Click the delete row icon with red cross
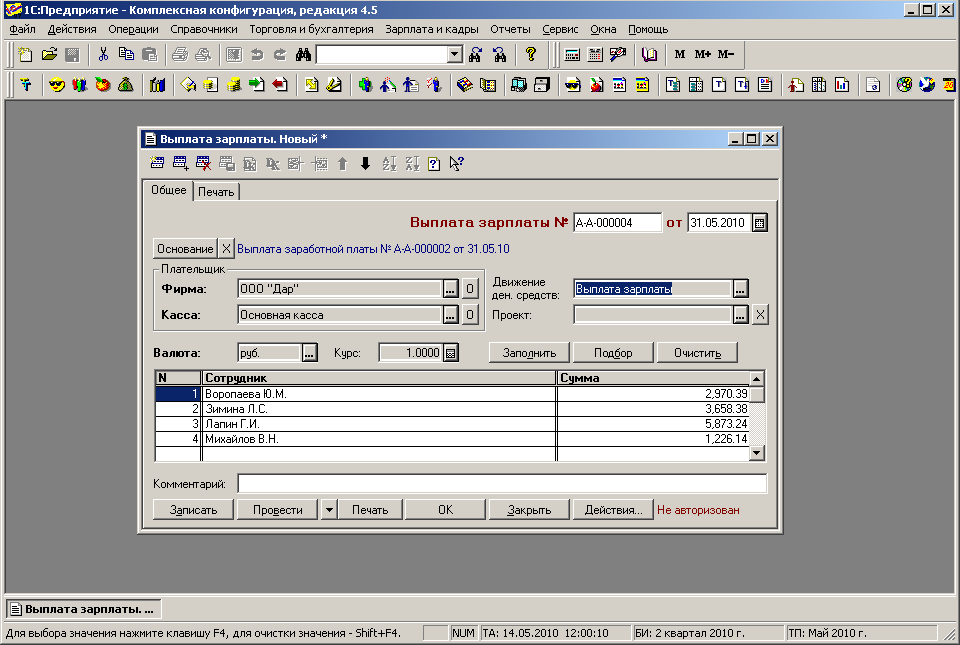 pyautogui.click(x=203, y=163)
